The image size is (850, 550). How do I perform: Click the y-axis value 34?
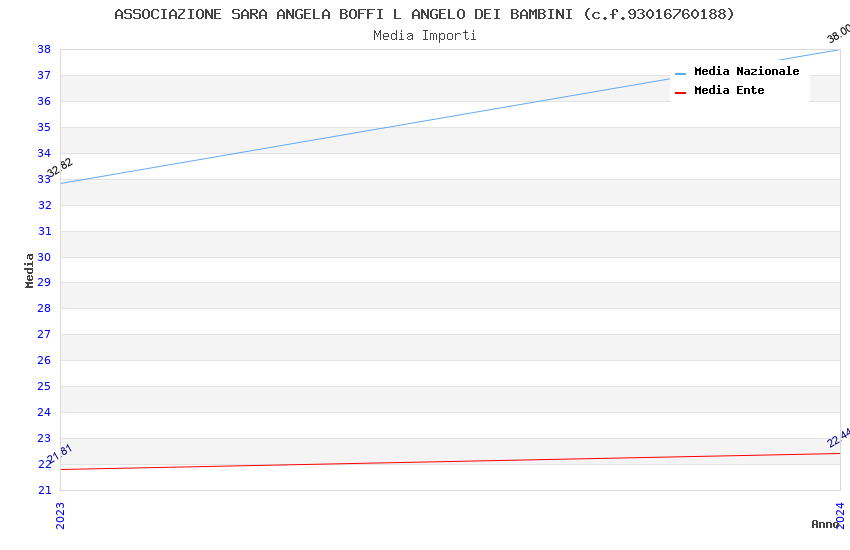44,153
